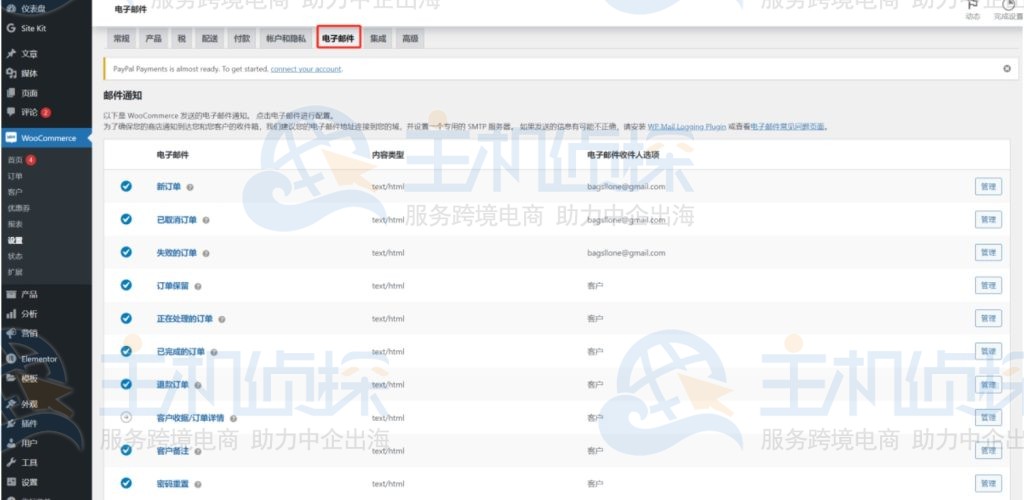Switch to the 集成 integration tab
This screenshot has width=1024, height=500.
(378, 39)
